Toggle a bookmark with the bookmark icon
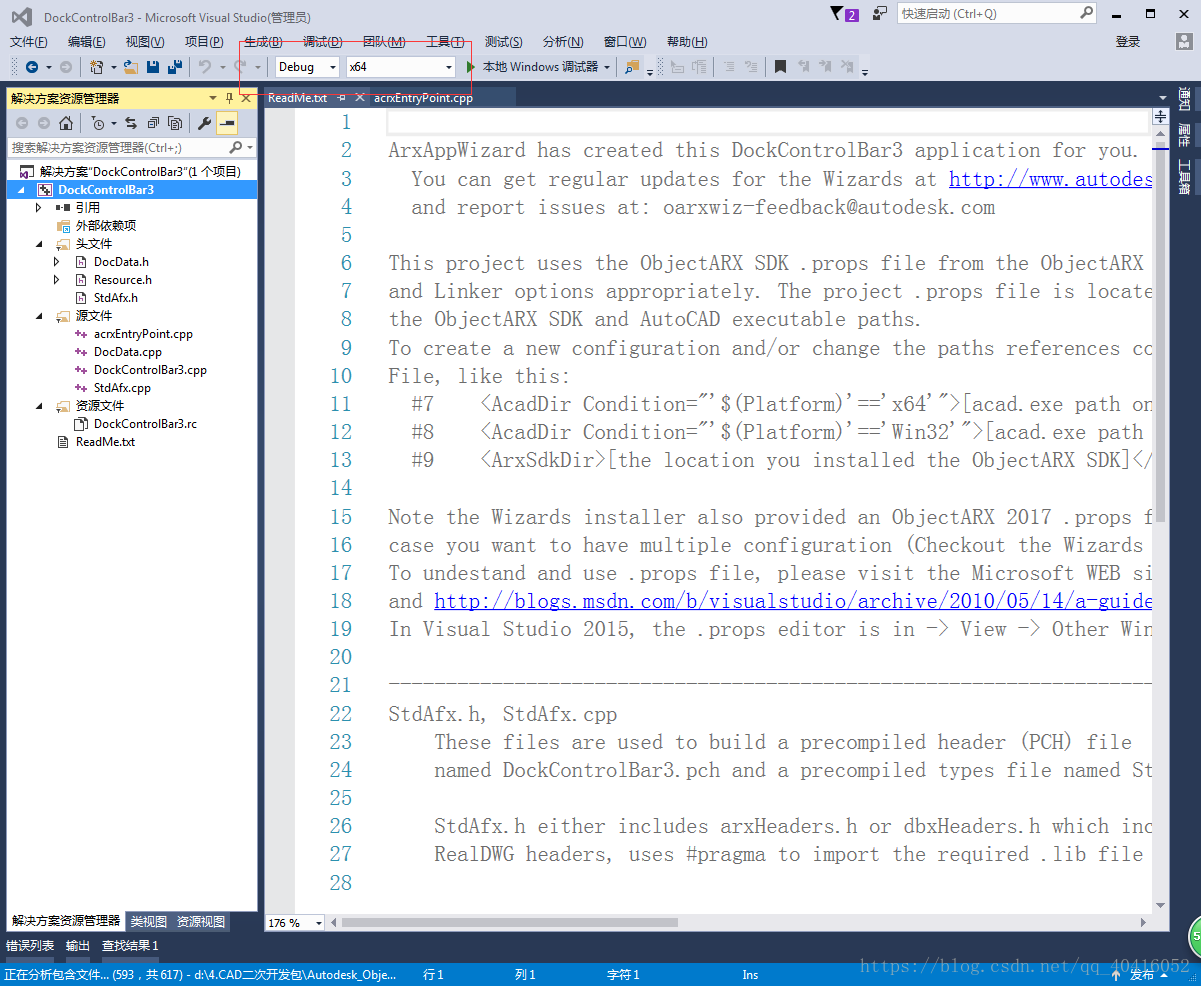1201x986 pixels. tap(780, 67)
